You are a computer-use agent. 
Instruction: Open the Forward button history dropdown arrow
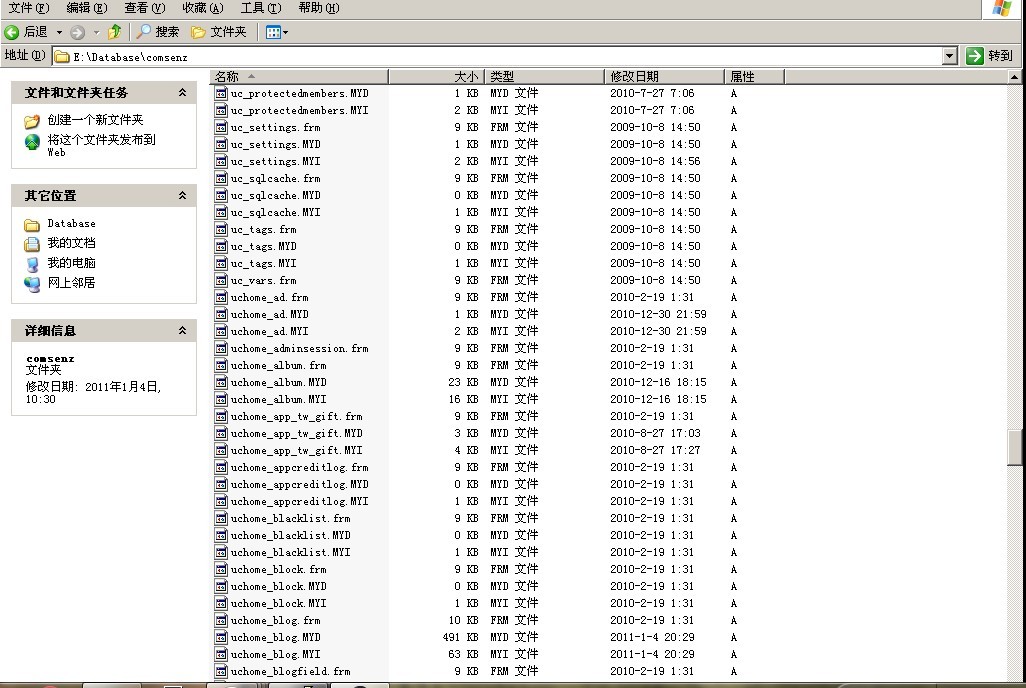(96, 32)
